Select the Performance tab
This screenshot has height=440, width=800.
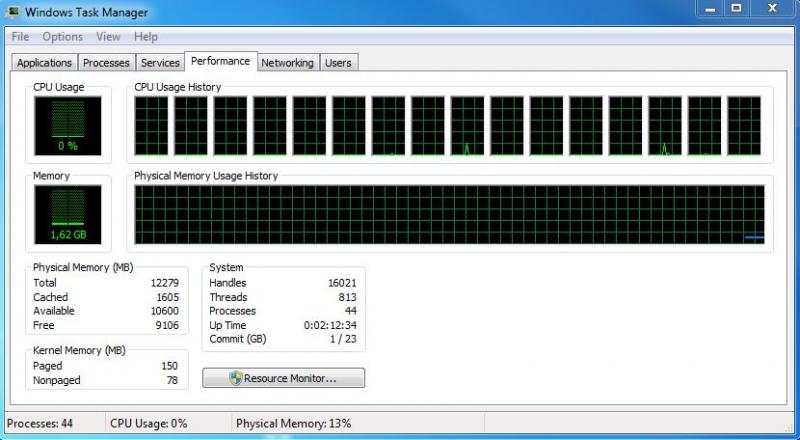[220, 61]
